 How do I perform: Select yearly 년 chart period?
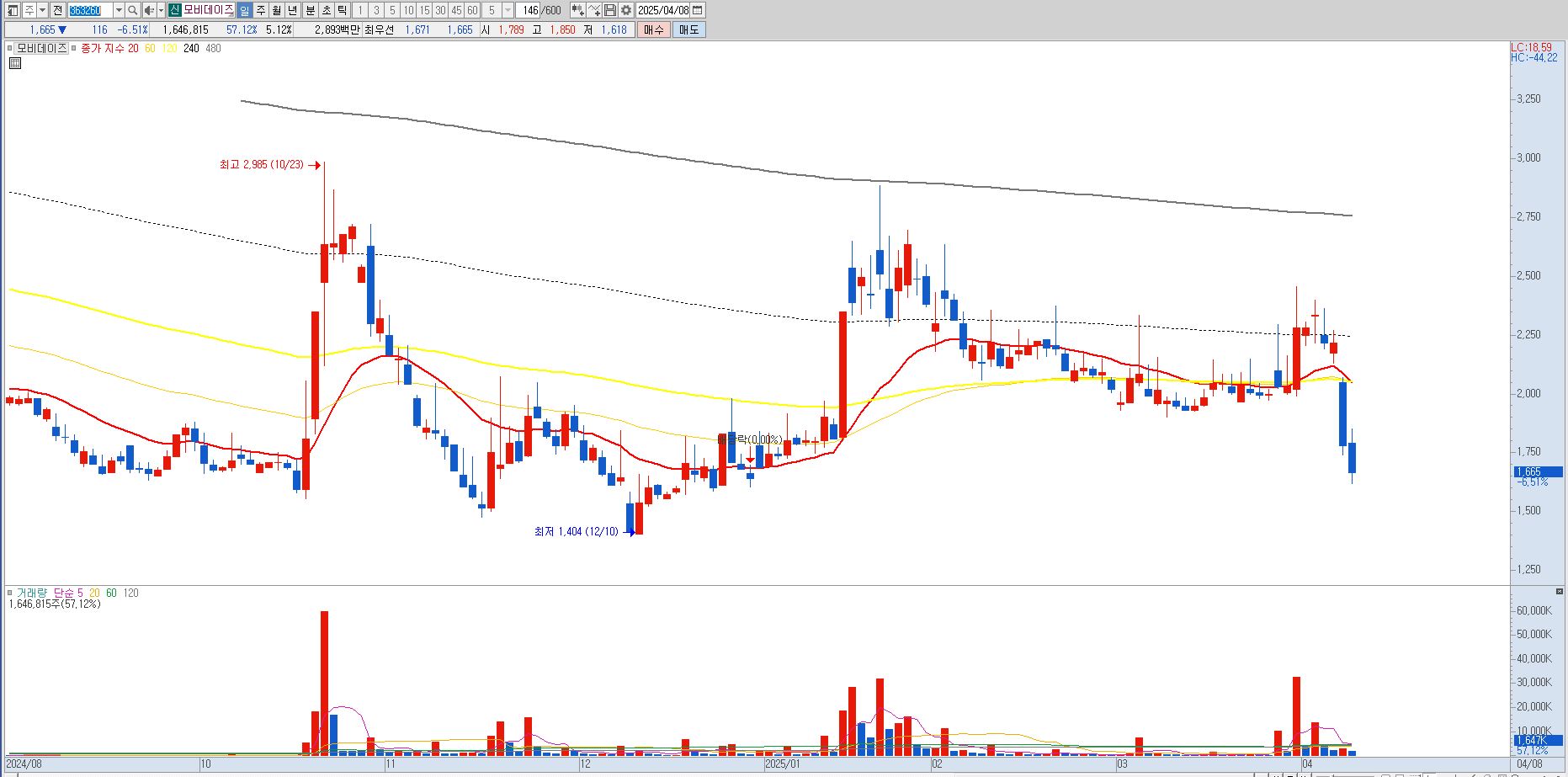point(293,10)
